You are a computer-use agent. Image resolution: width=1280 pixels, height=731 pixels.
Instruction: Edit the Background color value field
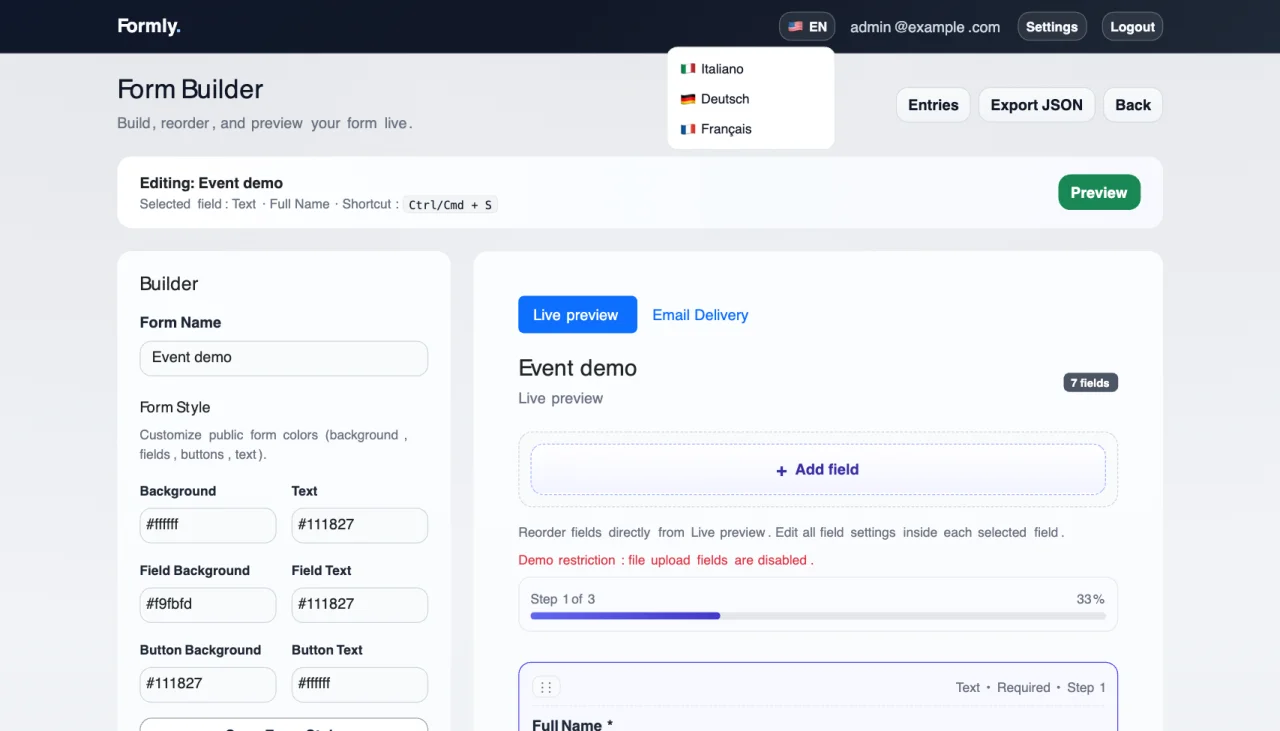(208, 525)
